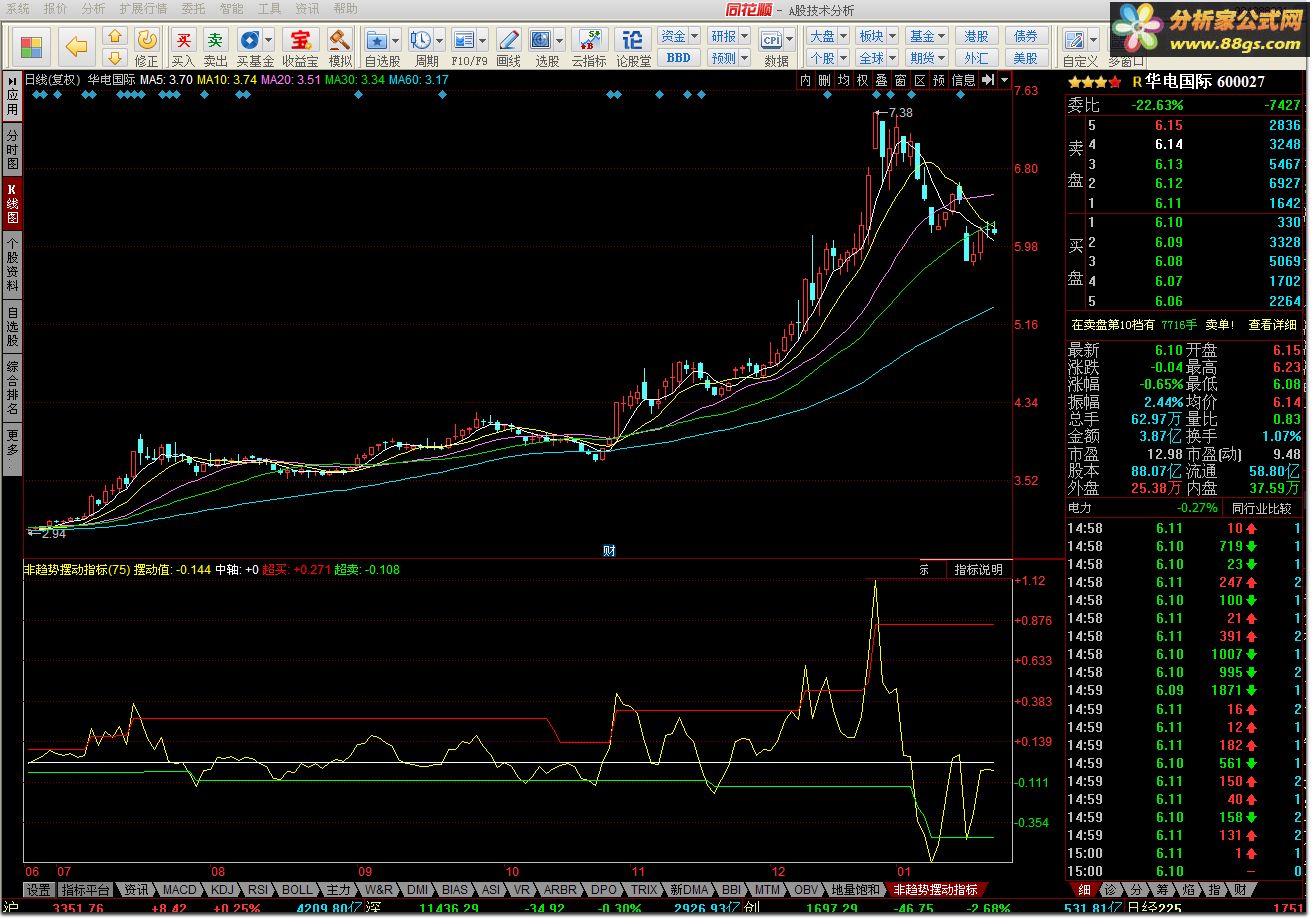Click the 同行业比较 button
1312x919 pixels.
pyautogui.click(x=1260, y=508)
